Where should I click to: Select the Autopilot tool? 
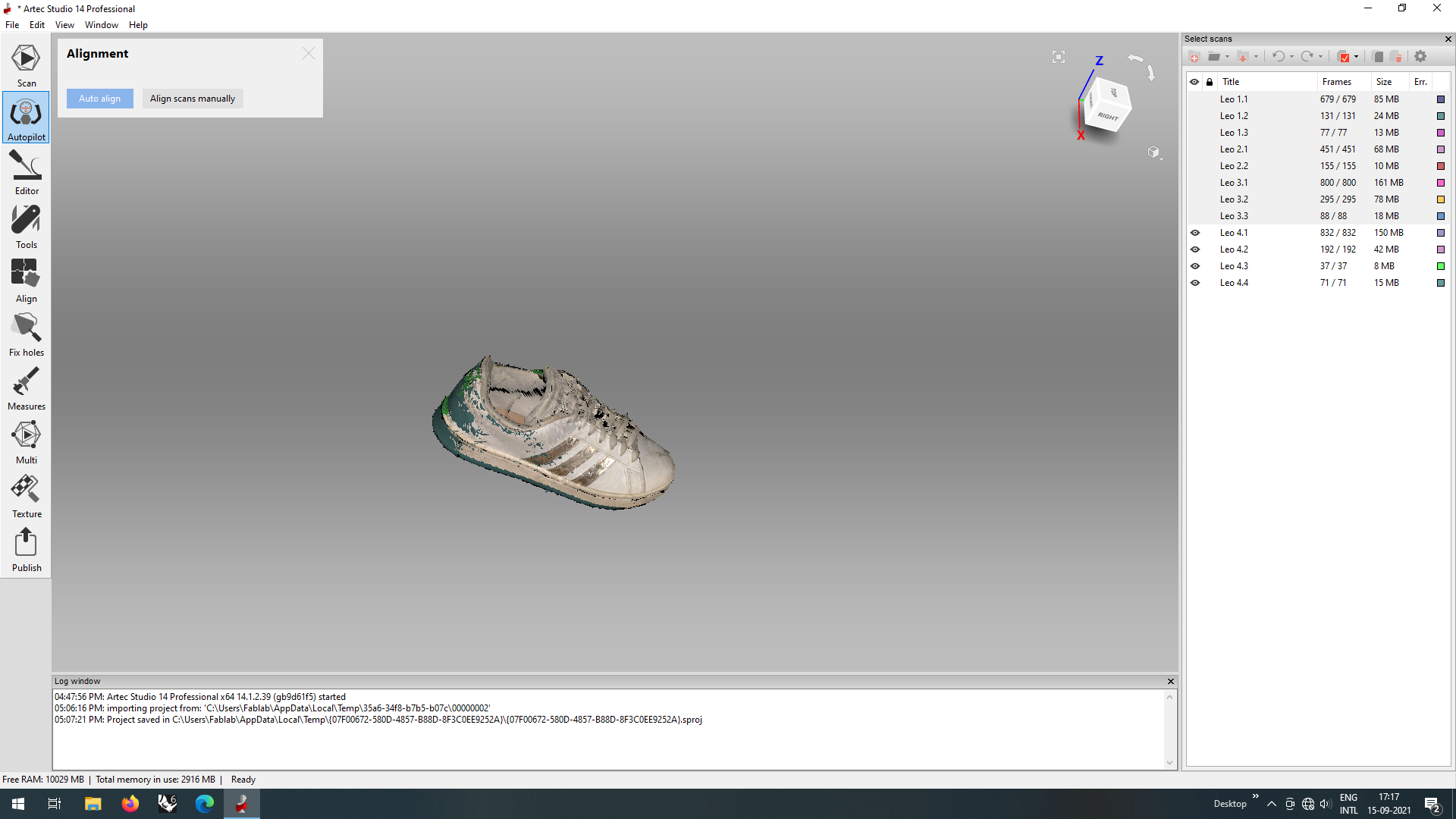click(26, 118)
